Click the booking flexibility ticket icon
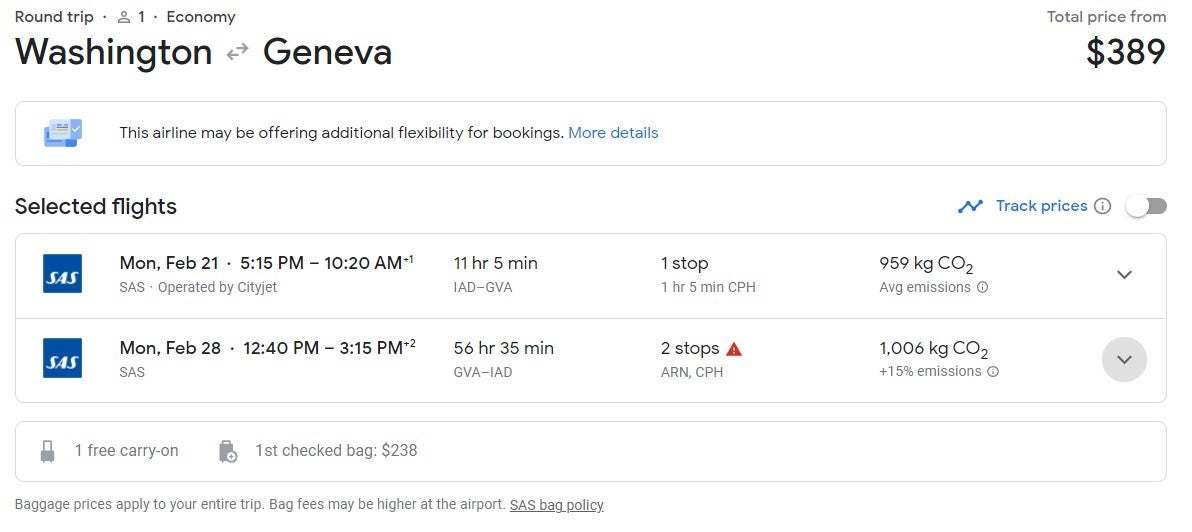This screenshot has width=1192, height=532. pos(63,133)
